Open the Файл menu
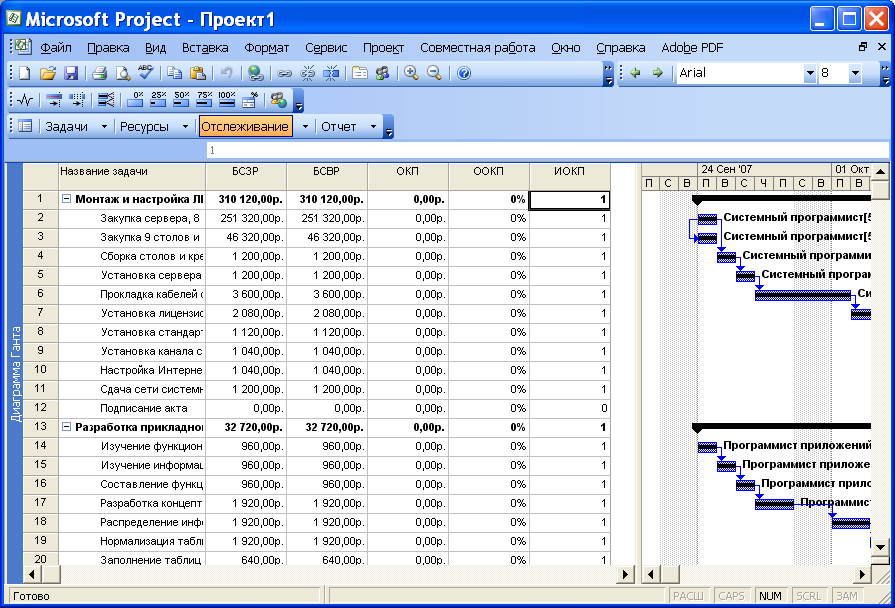 coord(56,48)
